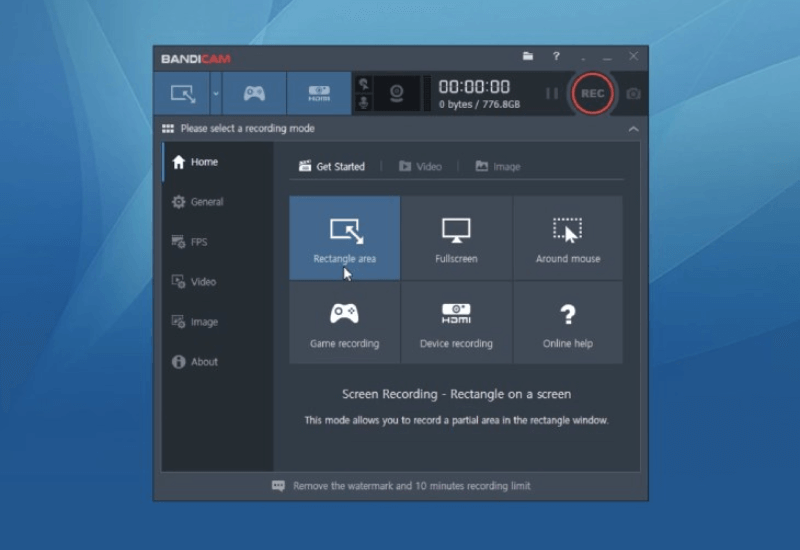This screenshot has height=550, width=800.
Task: Take a screenshot with the camera icon
Action: click(x=633, y=94)
